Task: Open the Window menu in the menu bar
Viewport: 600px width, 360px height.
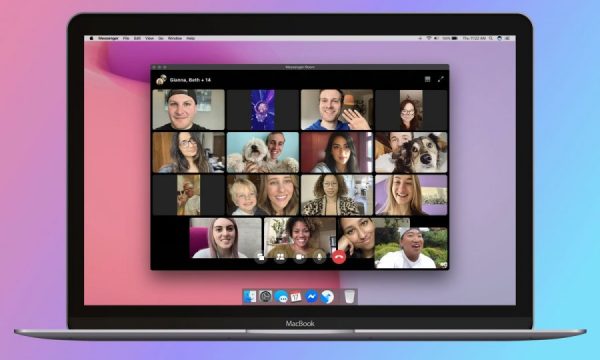Action: click(175, 39)
